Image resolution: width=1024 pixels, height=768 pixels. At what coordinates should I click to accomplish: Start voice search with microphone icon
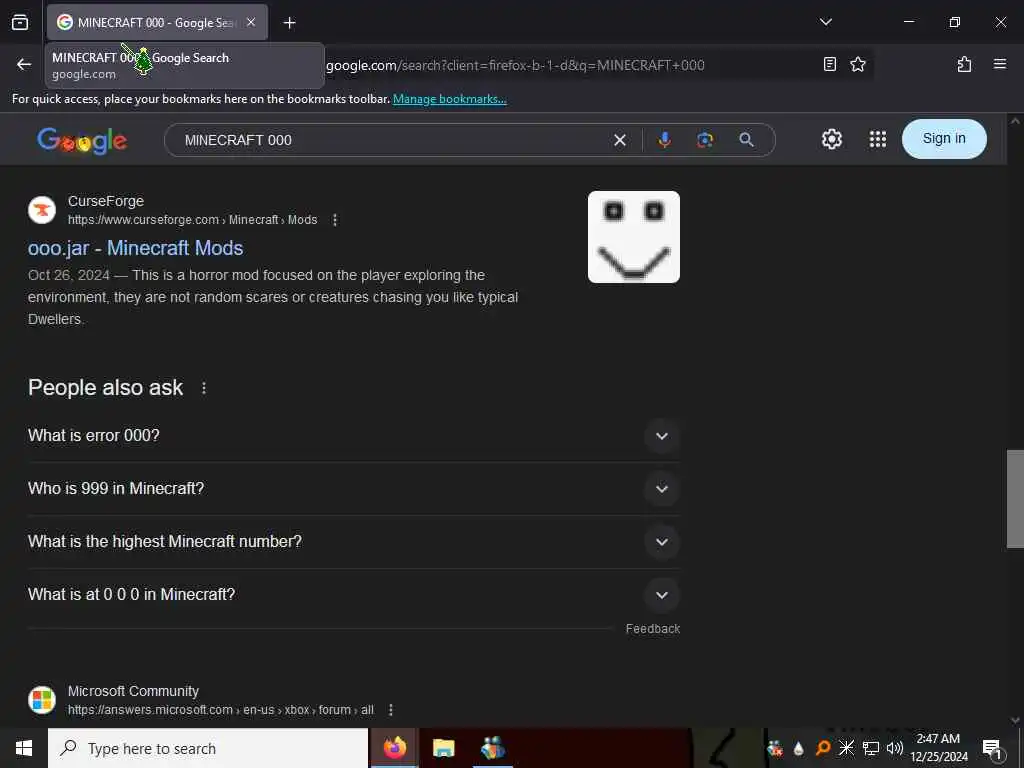pos(664,140)
